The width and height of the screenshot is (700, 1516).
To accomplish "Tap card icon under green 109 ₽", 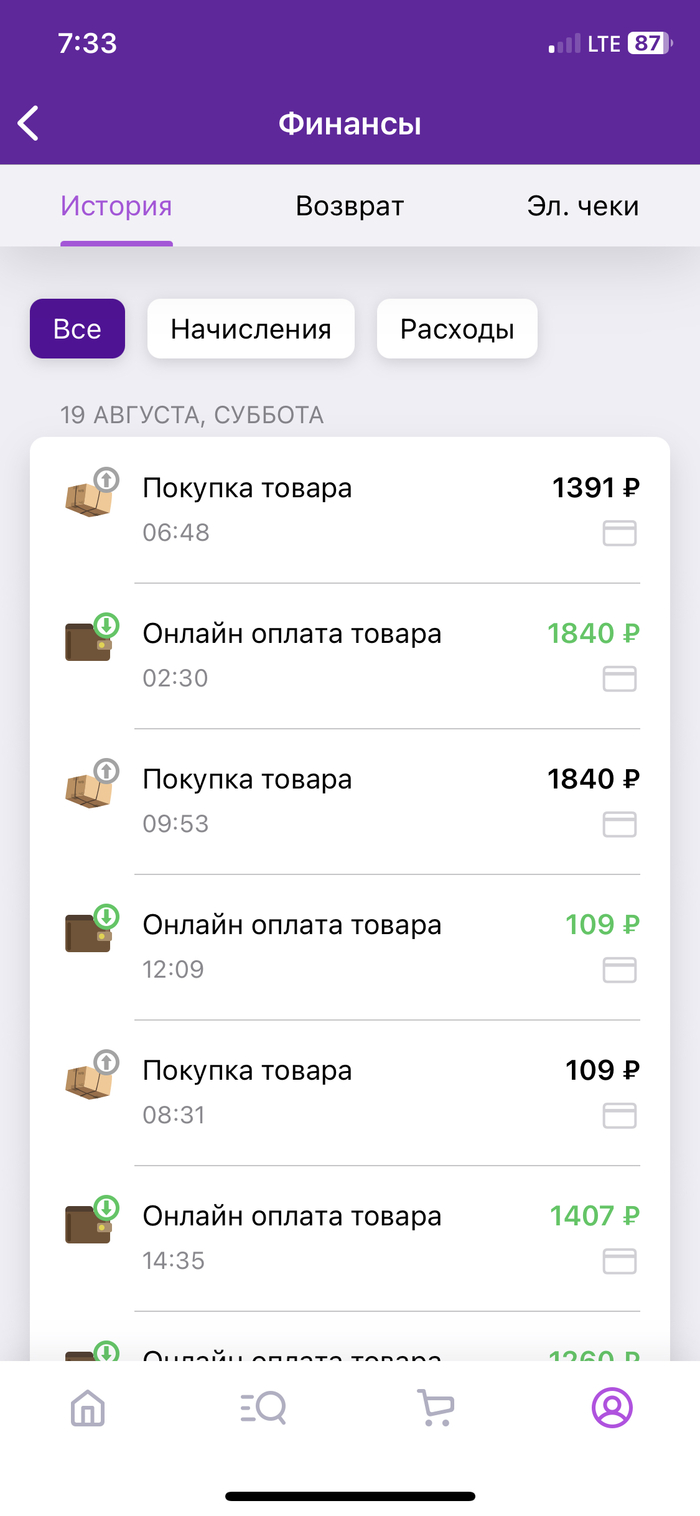I will click(620, 970).
